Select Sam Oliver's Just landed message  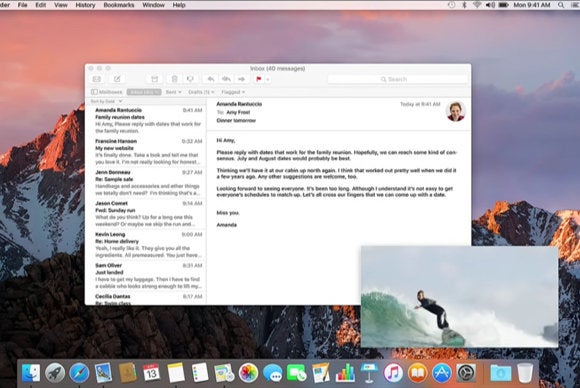tap(148, 276)
